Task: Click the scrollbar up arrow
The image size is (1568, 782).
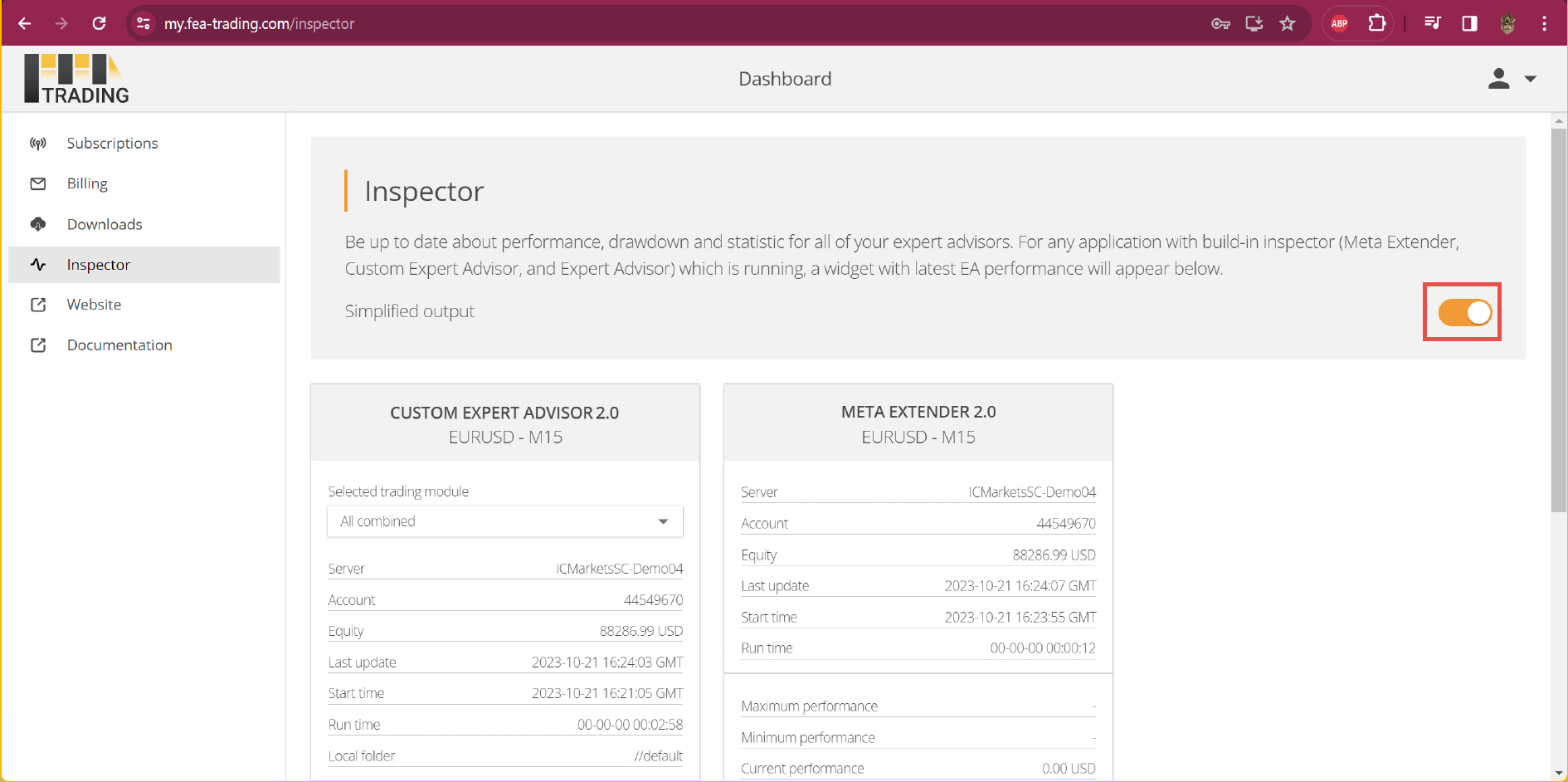Action: (x=1559, y=121)
